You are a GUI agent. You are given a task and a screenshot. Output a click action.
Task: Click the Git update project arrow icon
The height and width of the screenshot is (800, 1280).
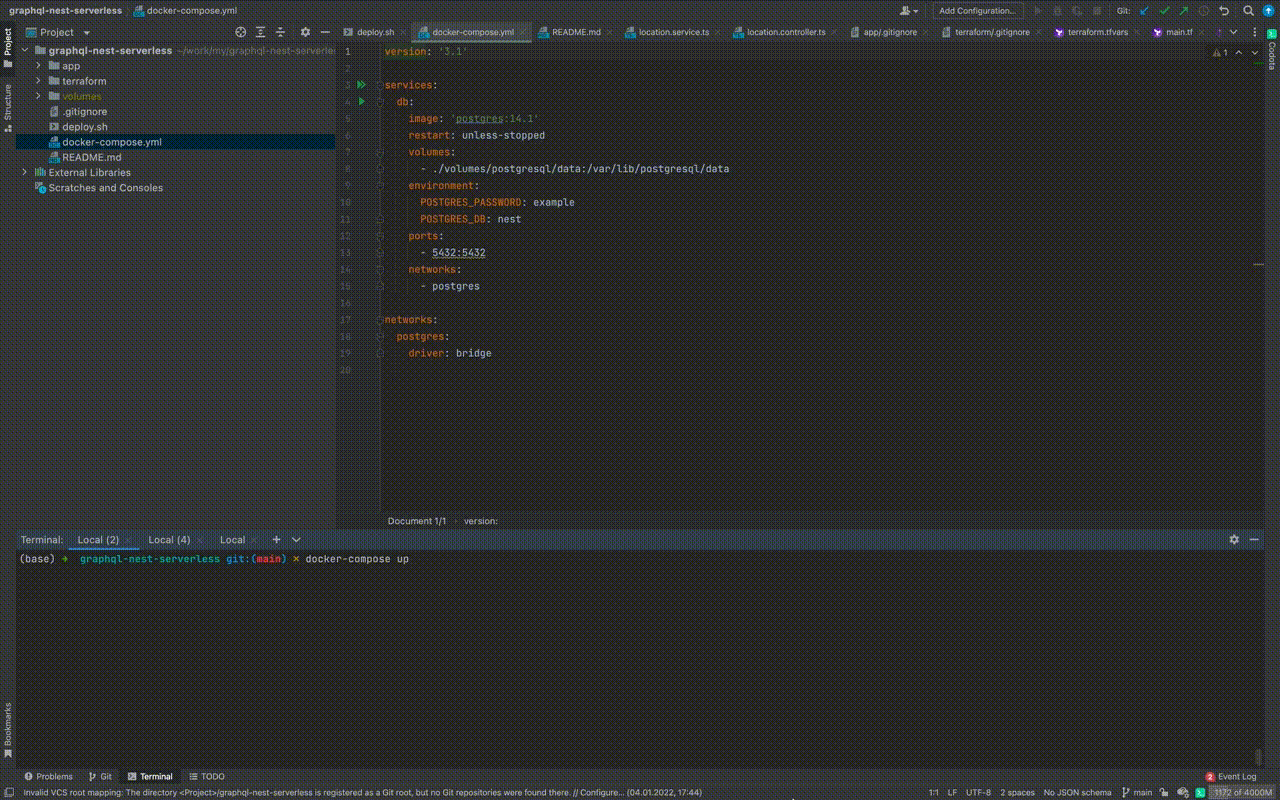tap(1144, 11)
